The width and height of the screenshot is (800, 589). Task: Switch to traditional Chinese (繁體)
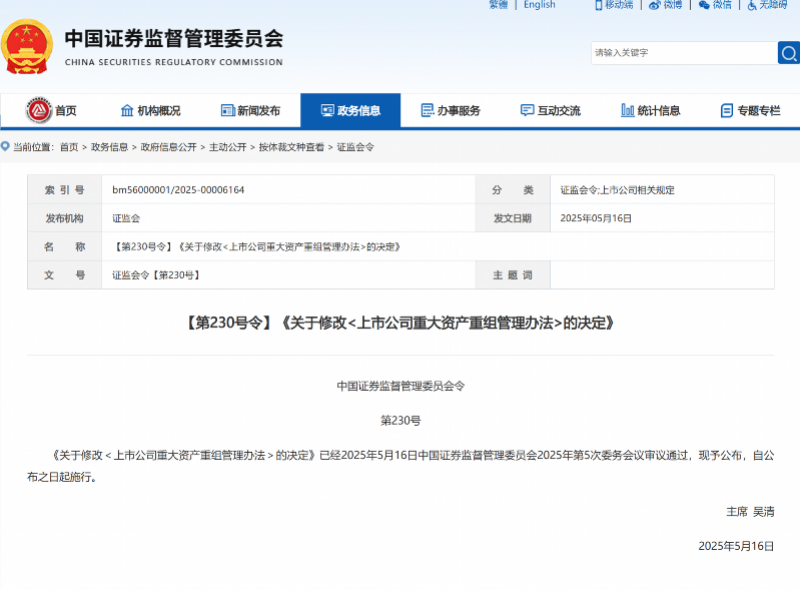tap(498, 5)
